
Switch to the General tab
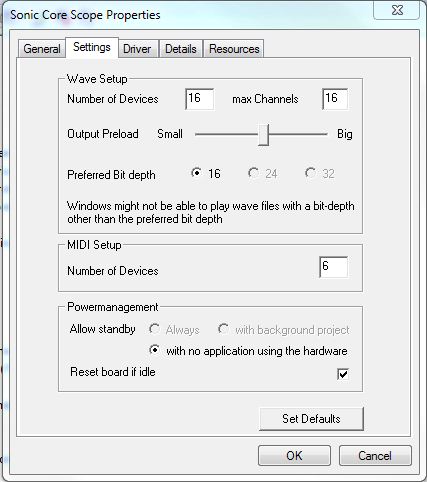[42, 49]
